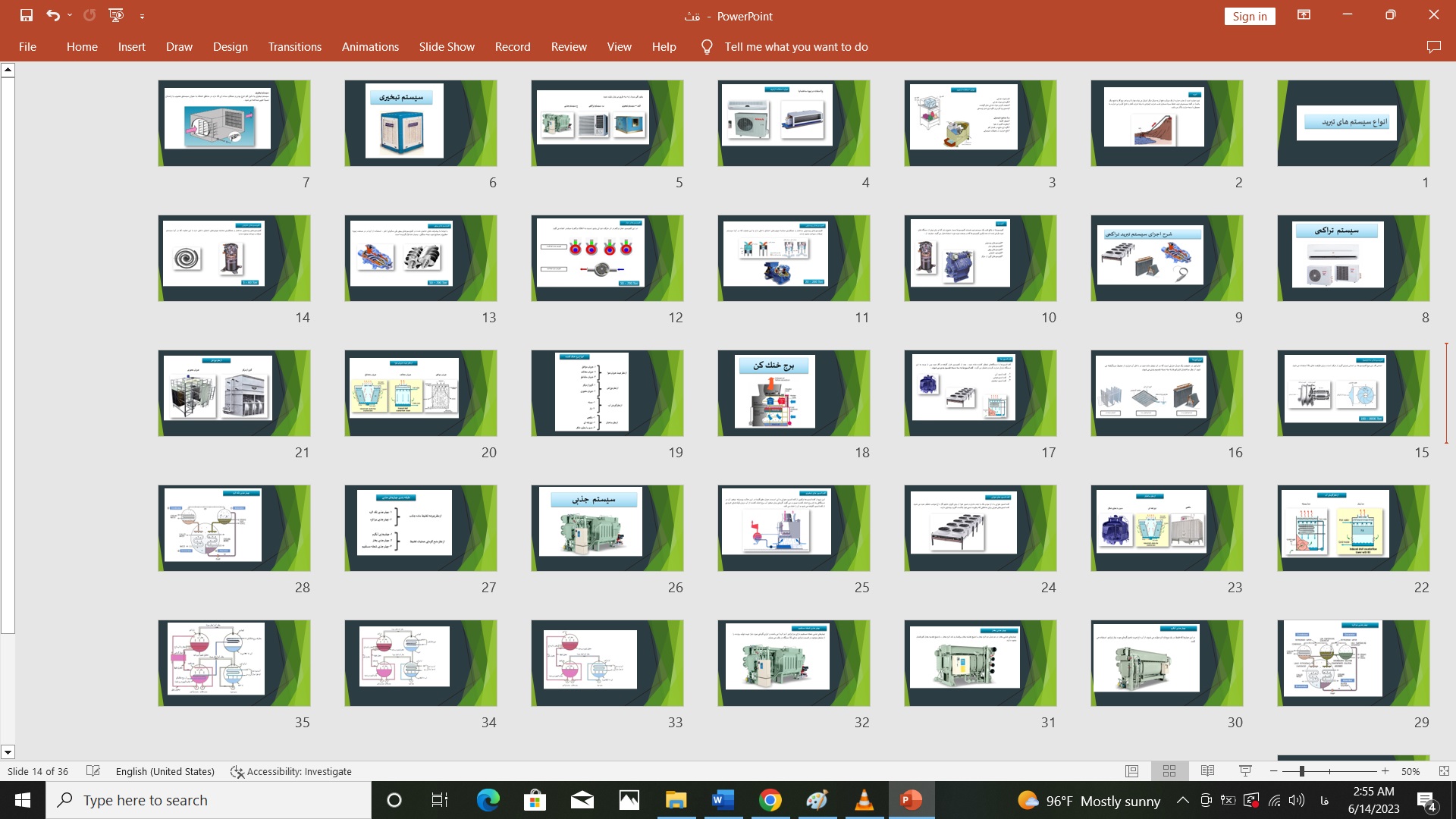Open Google Chrome from taskbar
Image resolution: width=1456 pixels, height=819 pixels.
(x=770, y=800)
